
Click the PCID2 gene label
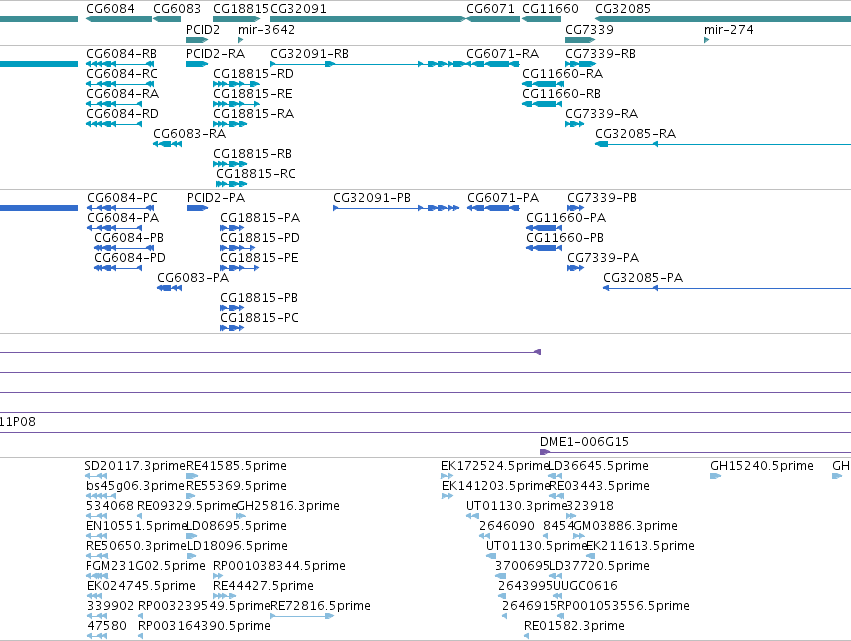click(203, 29)
